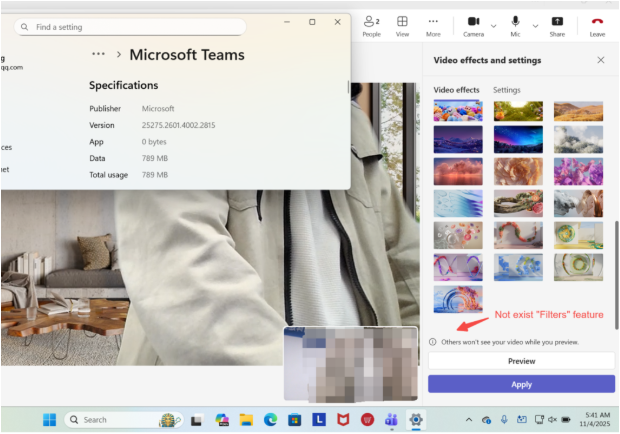The width and height of the screenshot is (620, 434).
Task: Click the search magnifier in Settings window
Action: point(25,27)
